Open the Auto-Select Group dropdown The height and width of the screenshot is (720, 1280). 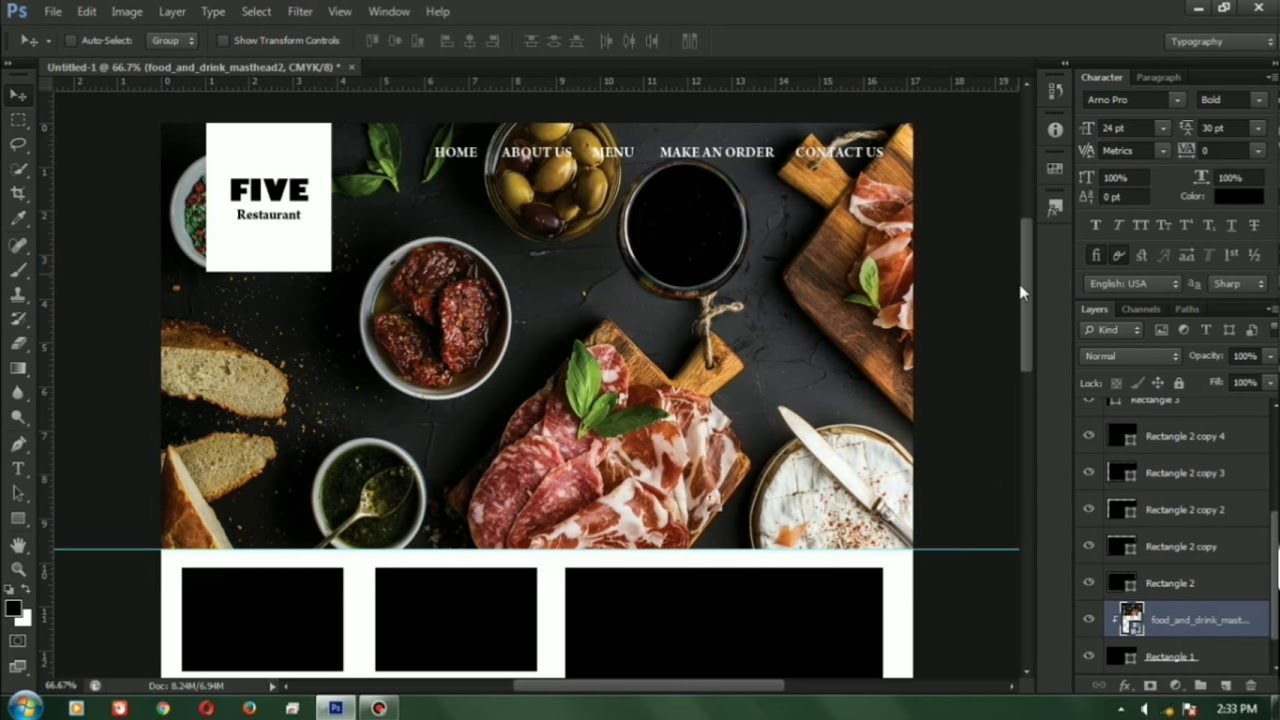pos(173,41)
